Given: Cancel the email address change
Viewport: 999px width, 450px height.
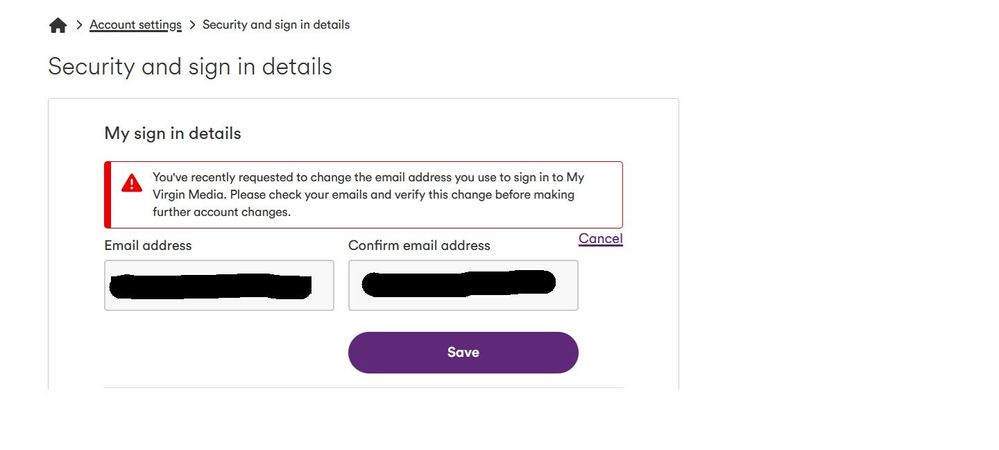Looking at the screenshot, I should pyautogui.click(x=601, y=238).
